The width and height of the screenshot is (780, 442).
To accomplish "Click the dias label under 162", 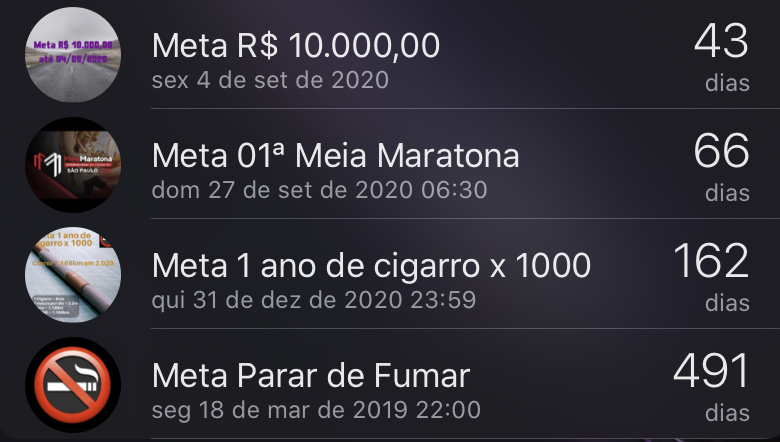I will 727,303.
